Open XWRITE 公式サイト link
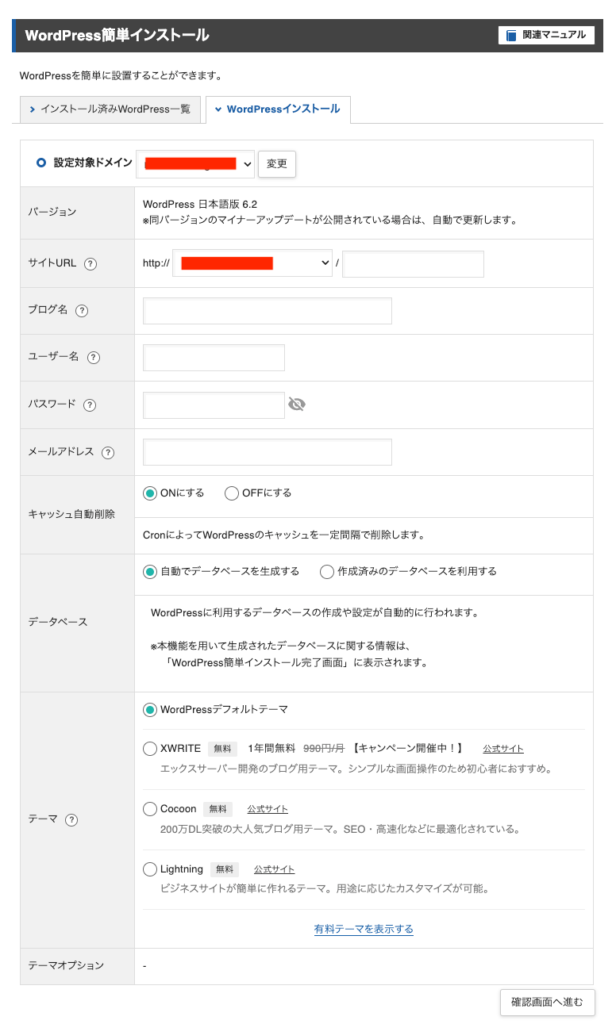 503,749
